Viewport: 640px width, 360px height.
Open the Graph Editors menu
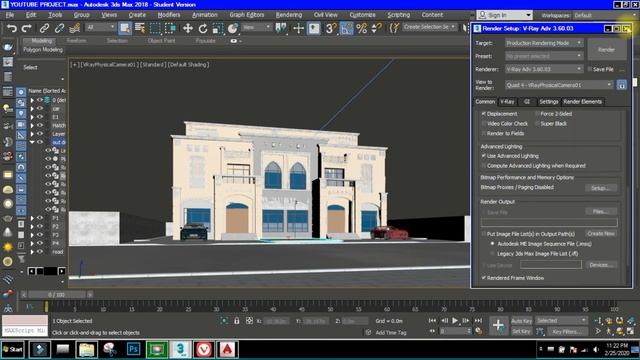(247, 15)
